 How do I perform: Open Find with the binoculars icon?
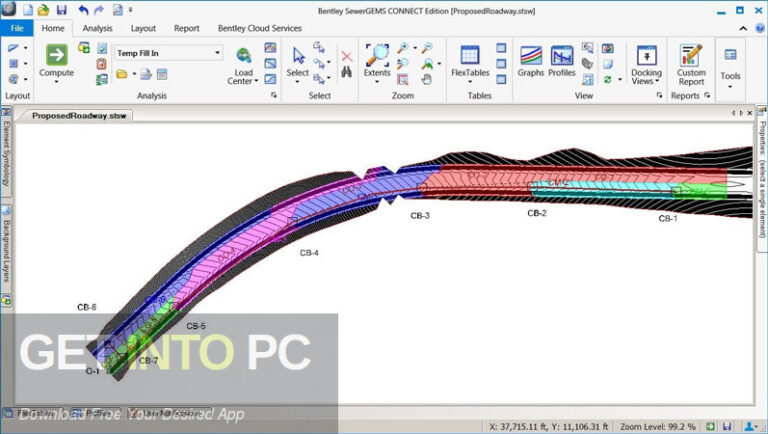click(x=347, y=72)
